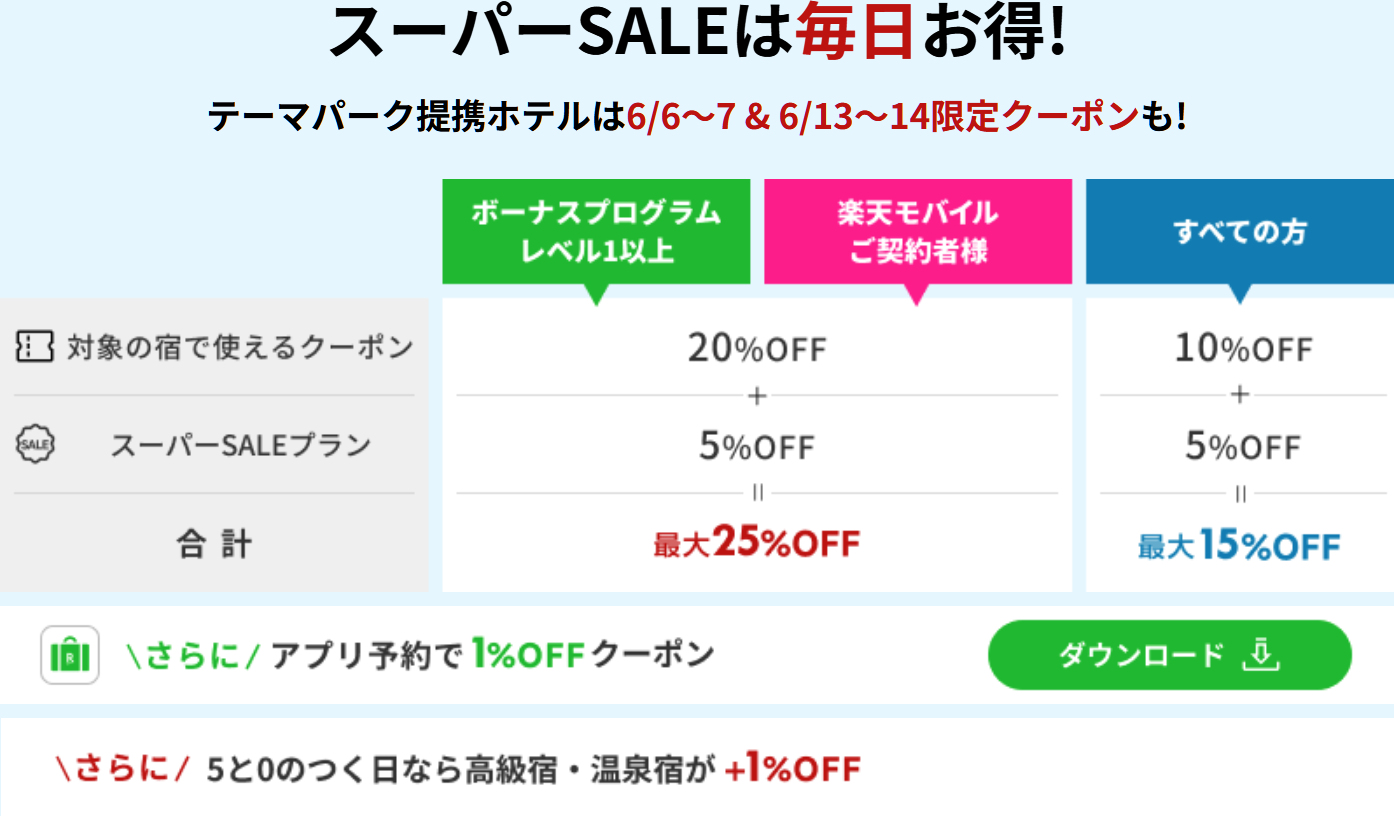Select the SALE badge icon next to スーパーSALEプラン

tap(33, 443)
